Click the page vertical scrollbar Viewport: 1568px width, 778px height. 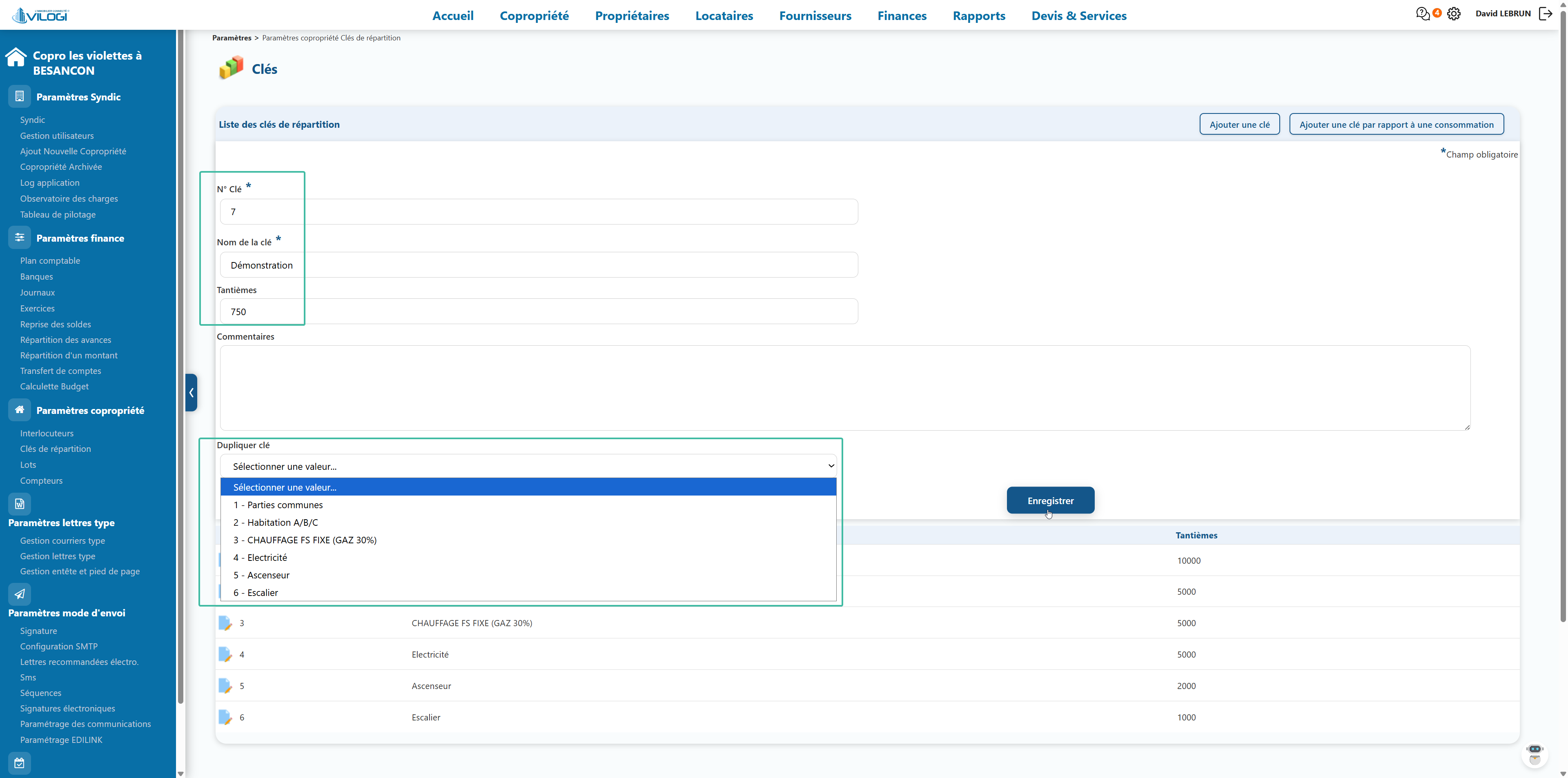[1563, 316]
